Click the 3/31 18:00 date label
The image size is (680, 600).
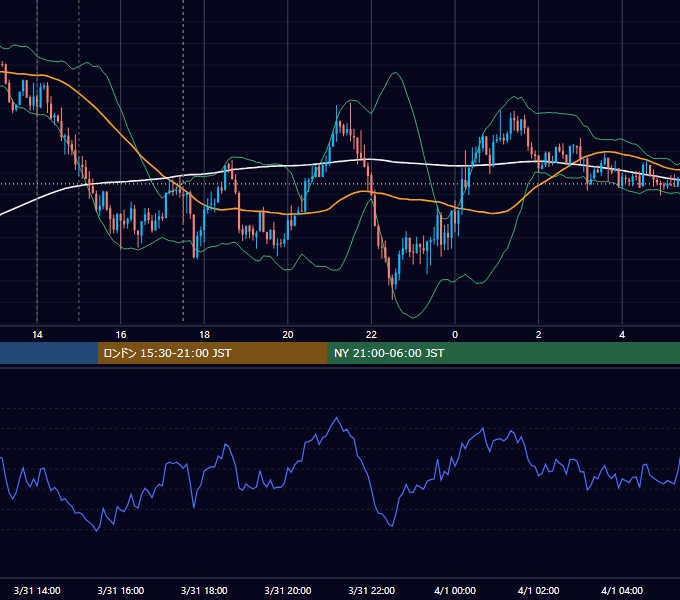click(204, 590)
